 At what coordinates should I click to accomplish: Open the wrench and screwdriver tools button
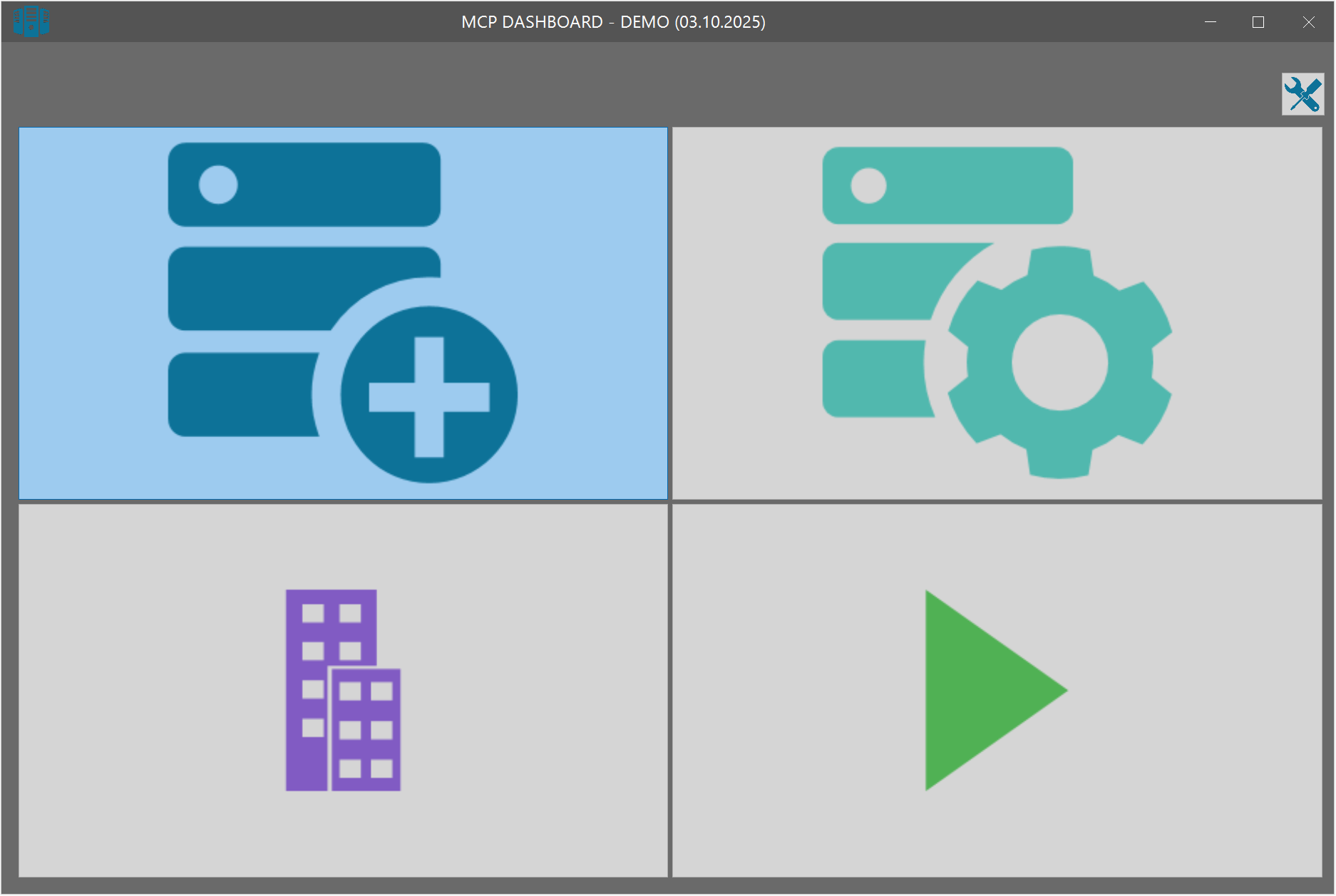[1302, 94]
